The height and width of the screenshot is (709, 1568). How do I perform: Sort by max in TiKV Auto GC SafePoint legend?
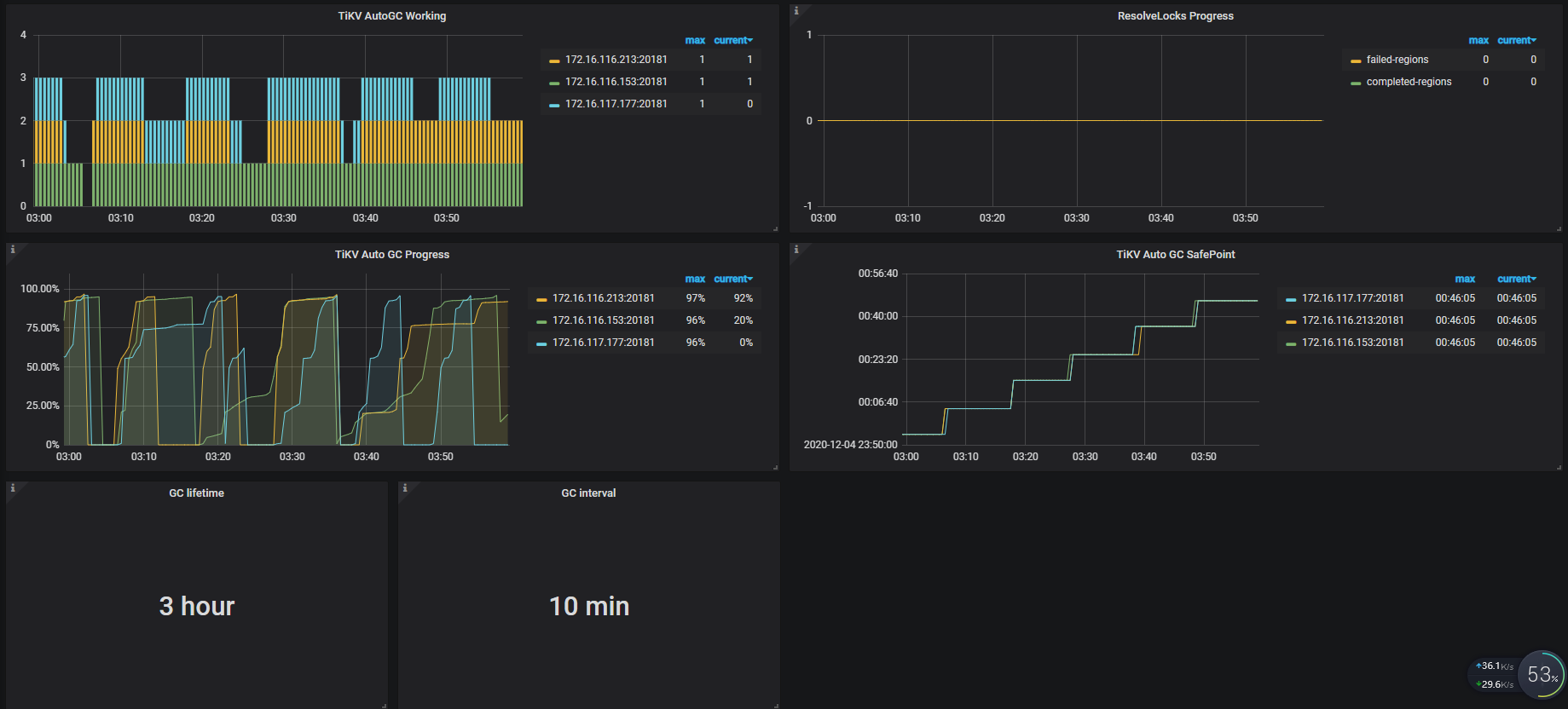pyautogui.click(x=1464, y=279)
